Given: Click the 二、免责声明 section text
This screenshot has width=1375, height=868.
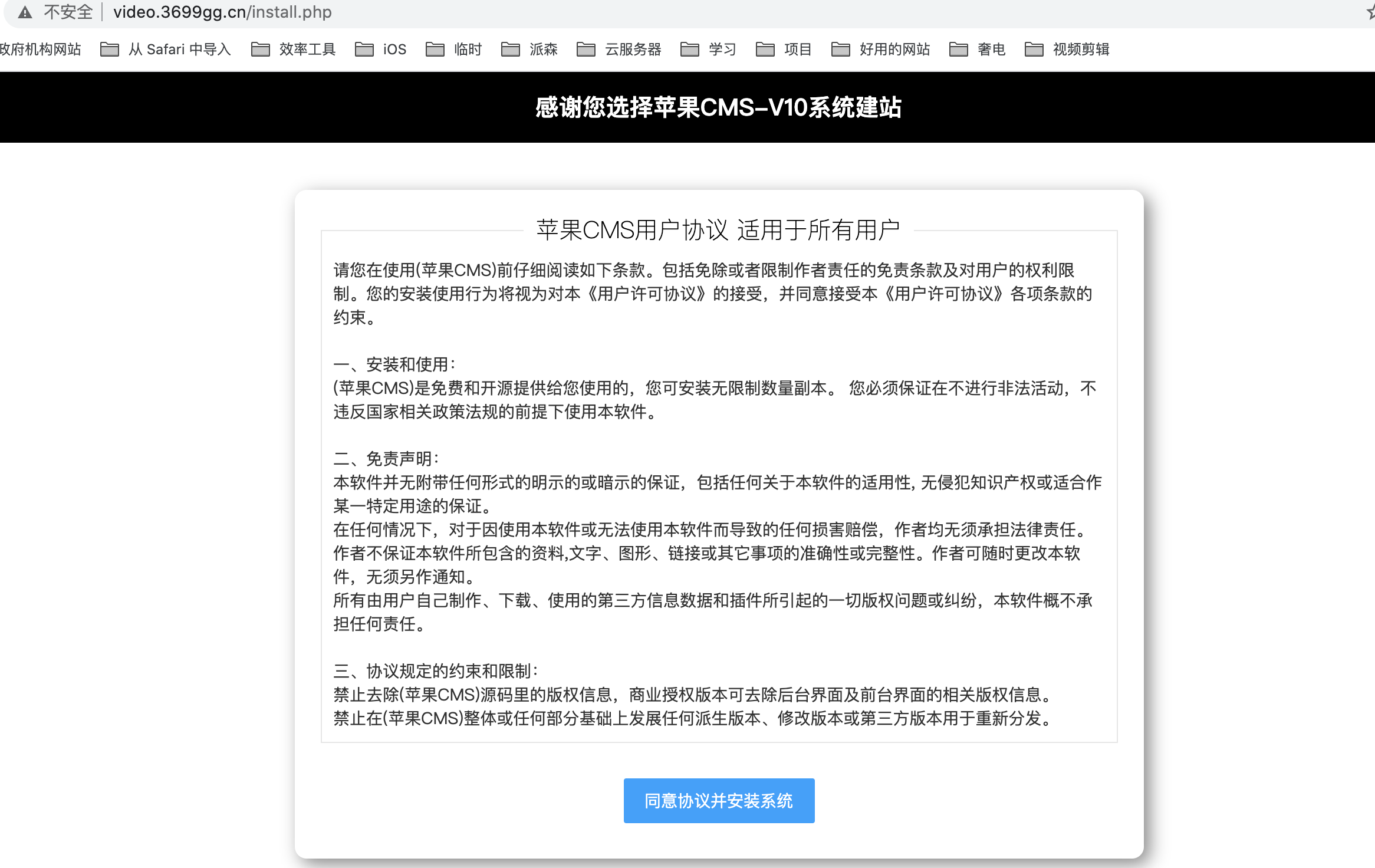Looking at the screenshot, I should coord(386,458).
